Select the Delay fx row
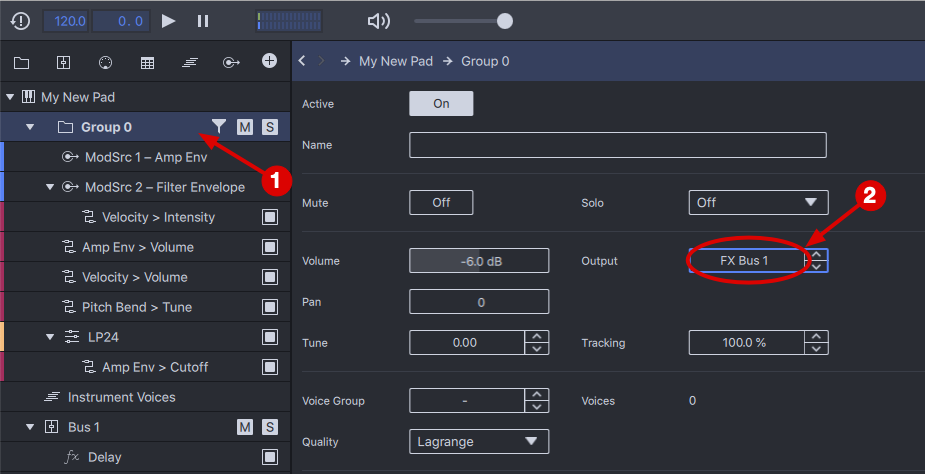 tap(145, 457)
